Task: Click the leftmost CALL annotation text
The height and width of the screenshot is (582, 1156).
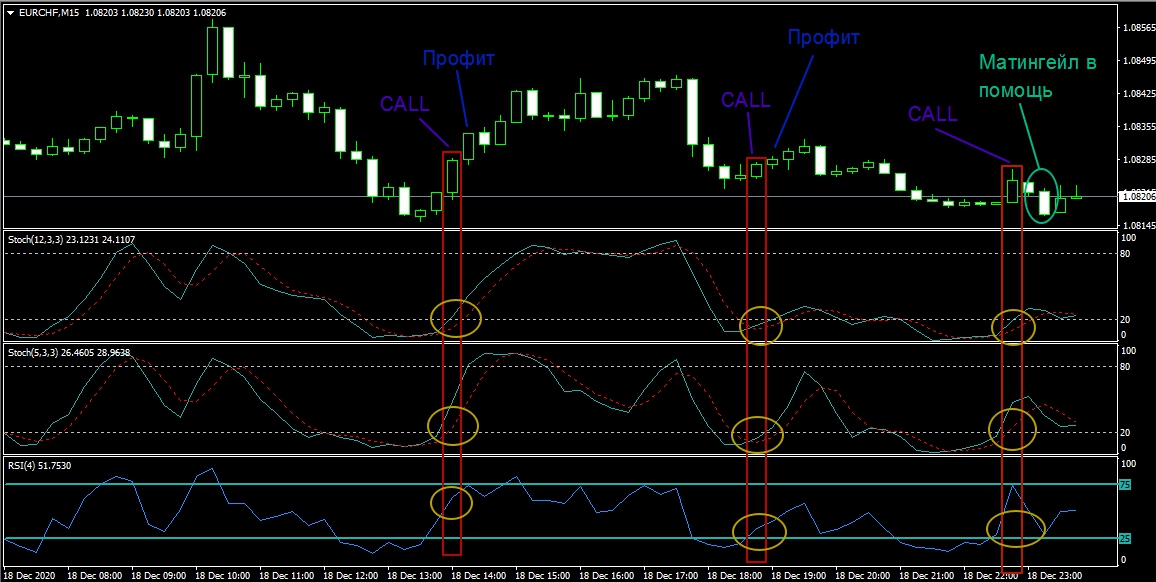Action: pos(404,103)
